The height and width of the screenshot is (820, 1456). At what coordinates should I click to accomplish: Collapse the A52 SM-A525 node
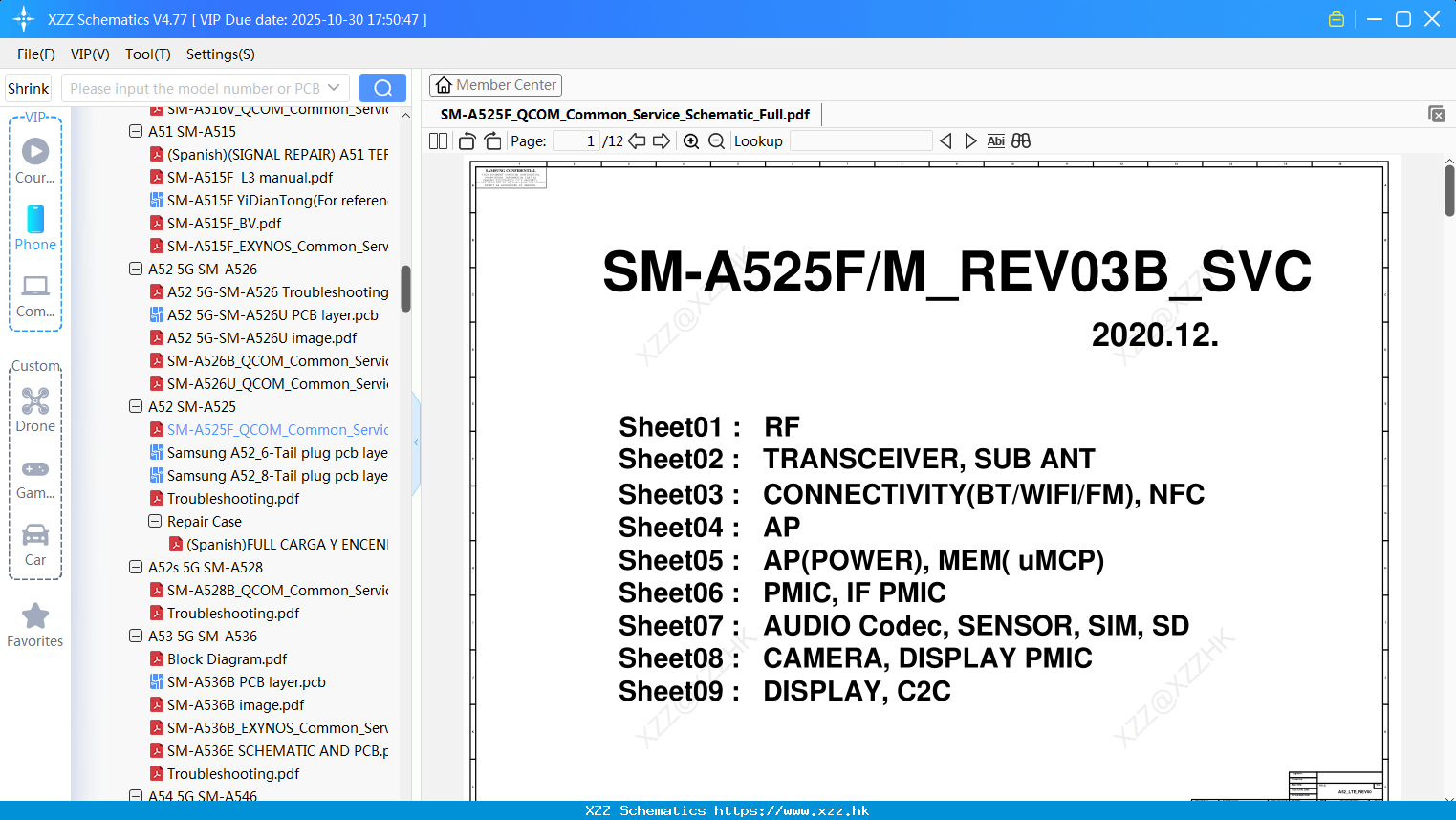[136, 406]
